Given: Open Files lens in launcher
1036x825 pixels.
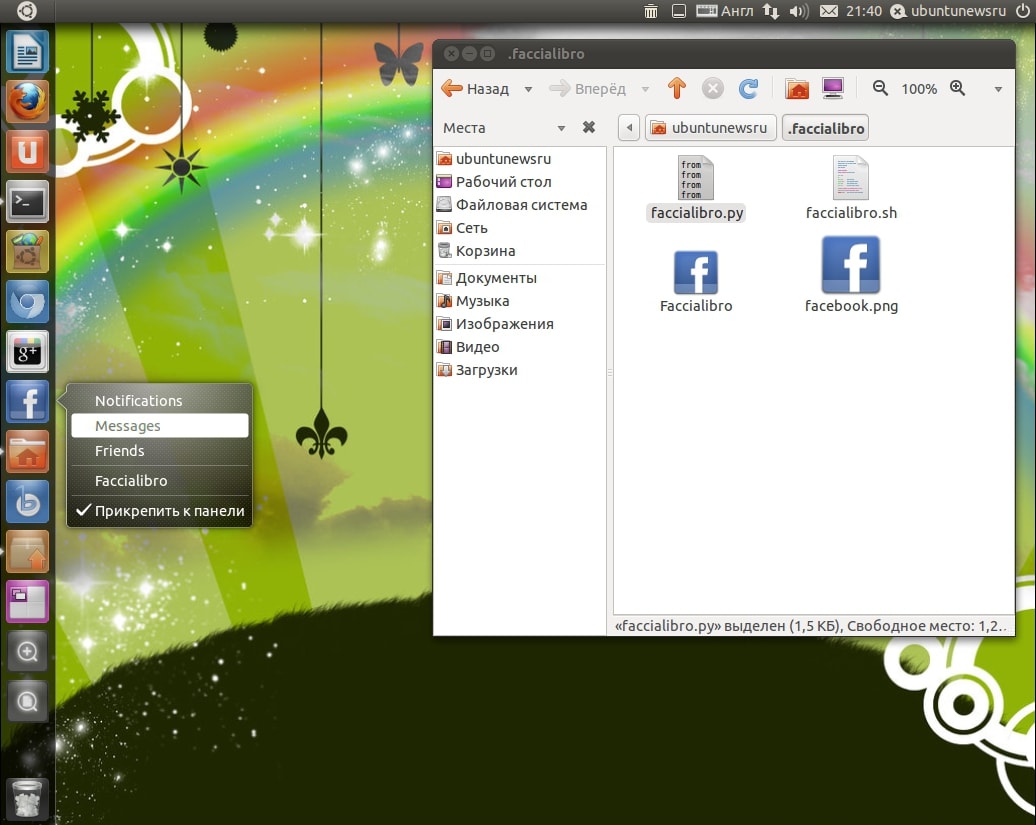Looking at the screenshot, I should point(27,701).
